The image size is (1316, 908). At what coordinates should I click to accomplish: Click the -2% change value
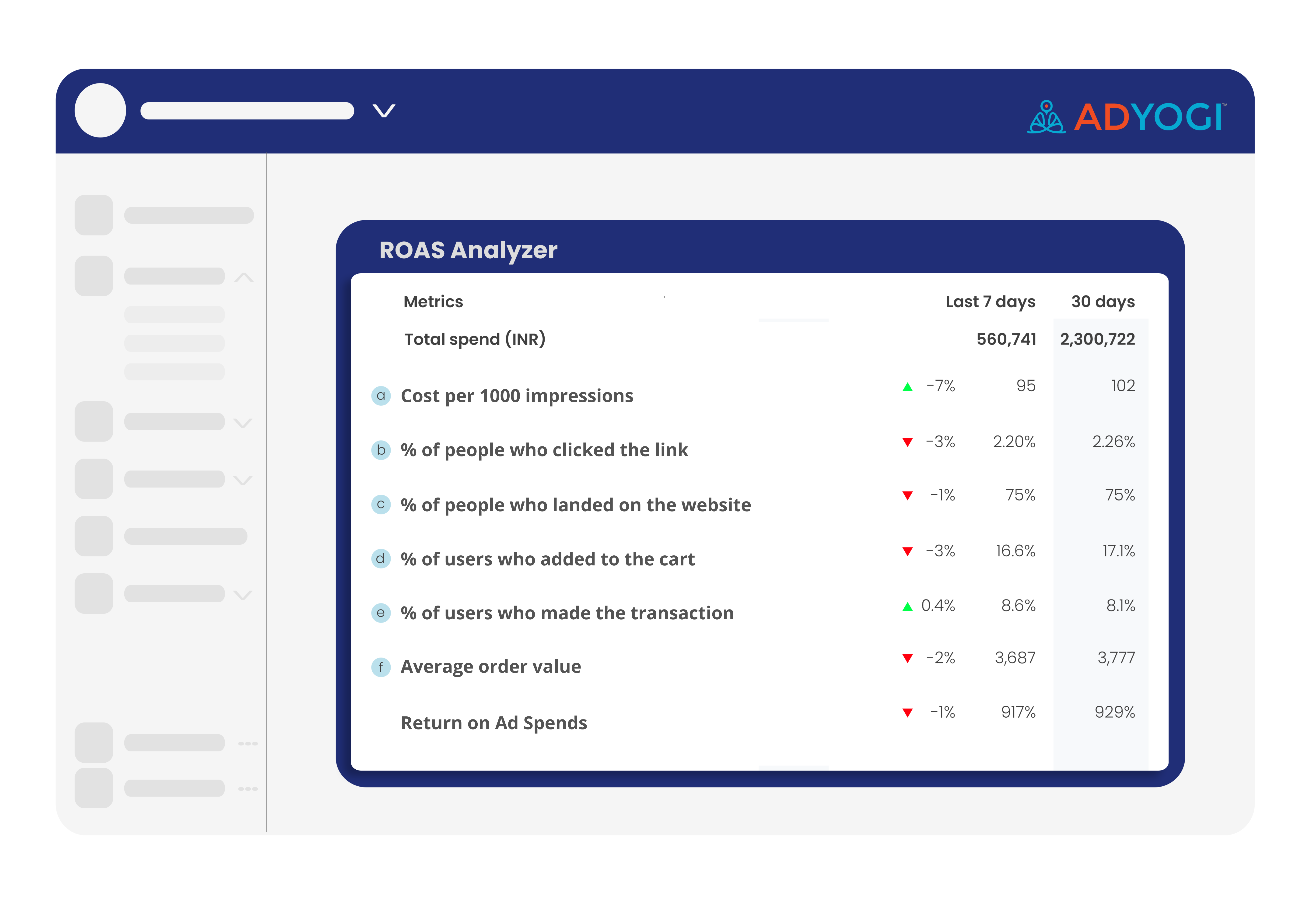coord(941,658)
